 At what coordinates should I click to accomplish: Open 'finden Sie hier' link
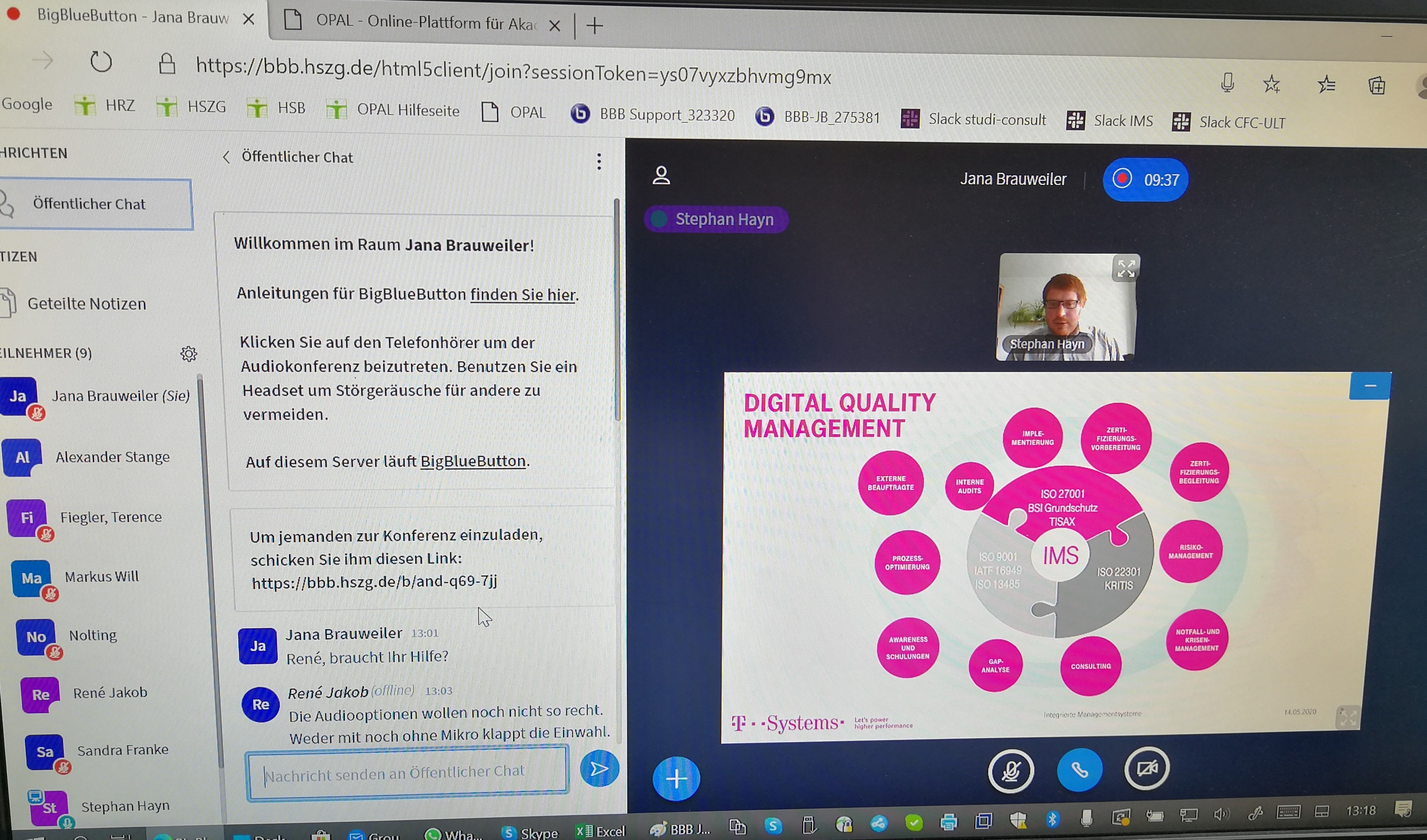coord(523,294)
